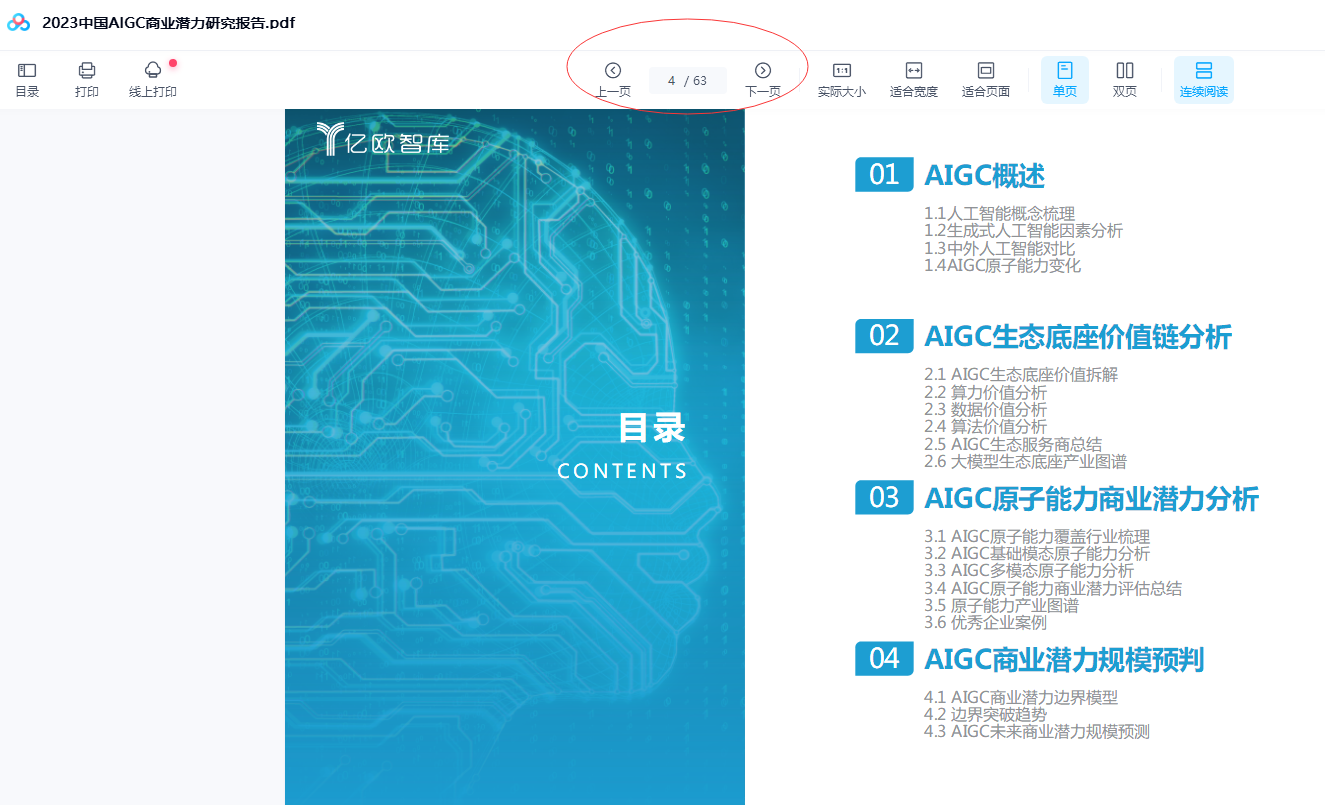Image resolution: width=1325 pixels, height=805 pixels.
Task: Select 适合宽度 fit to width
Action: 913,78
